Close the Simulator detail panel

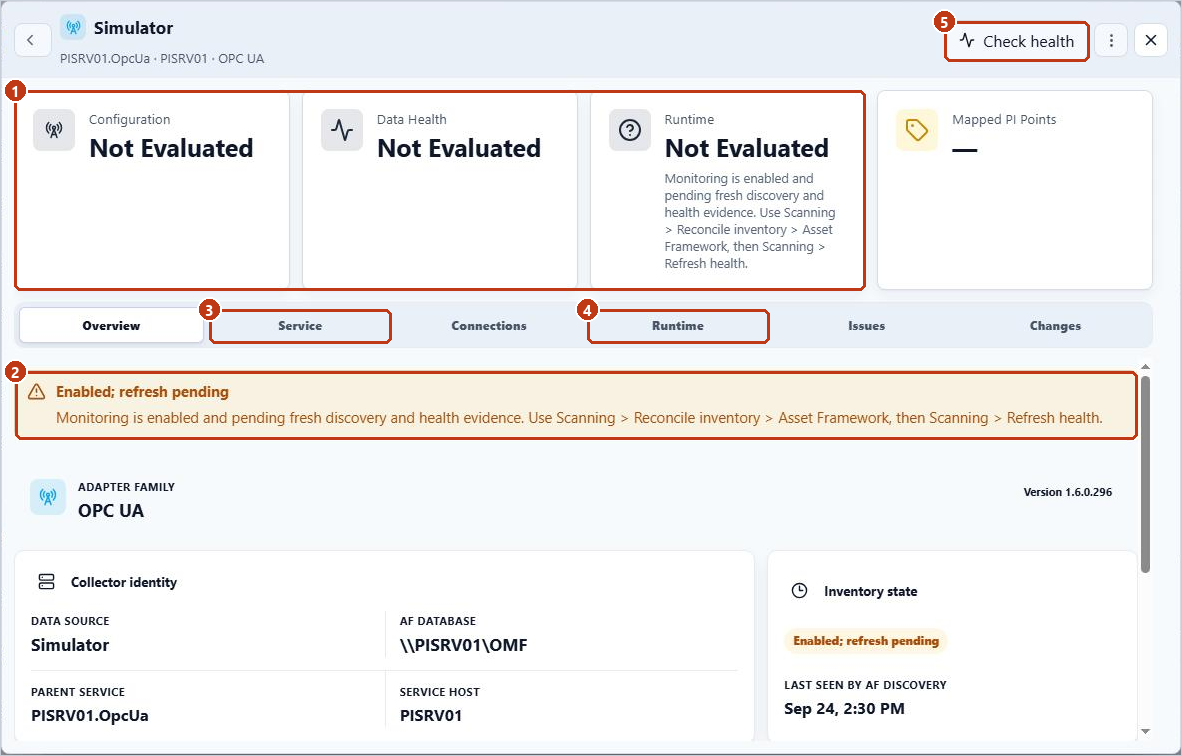1150,41
